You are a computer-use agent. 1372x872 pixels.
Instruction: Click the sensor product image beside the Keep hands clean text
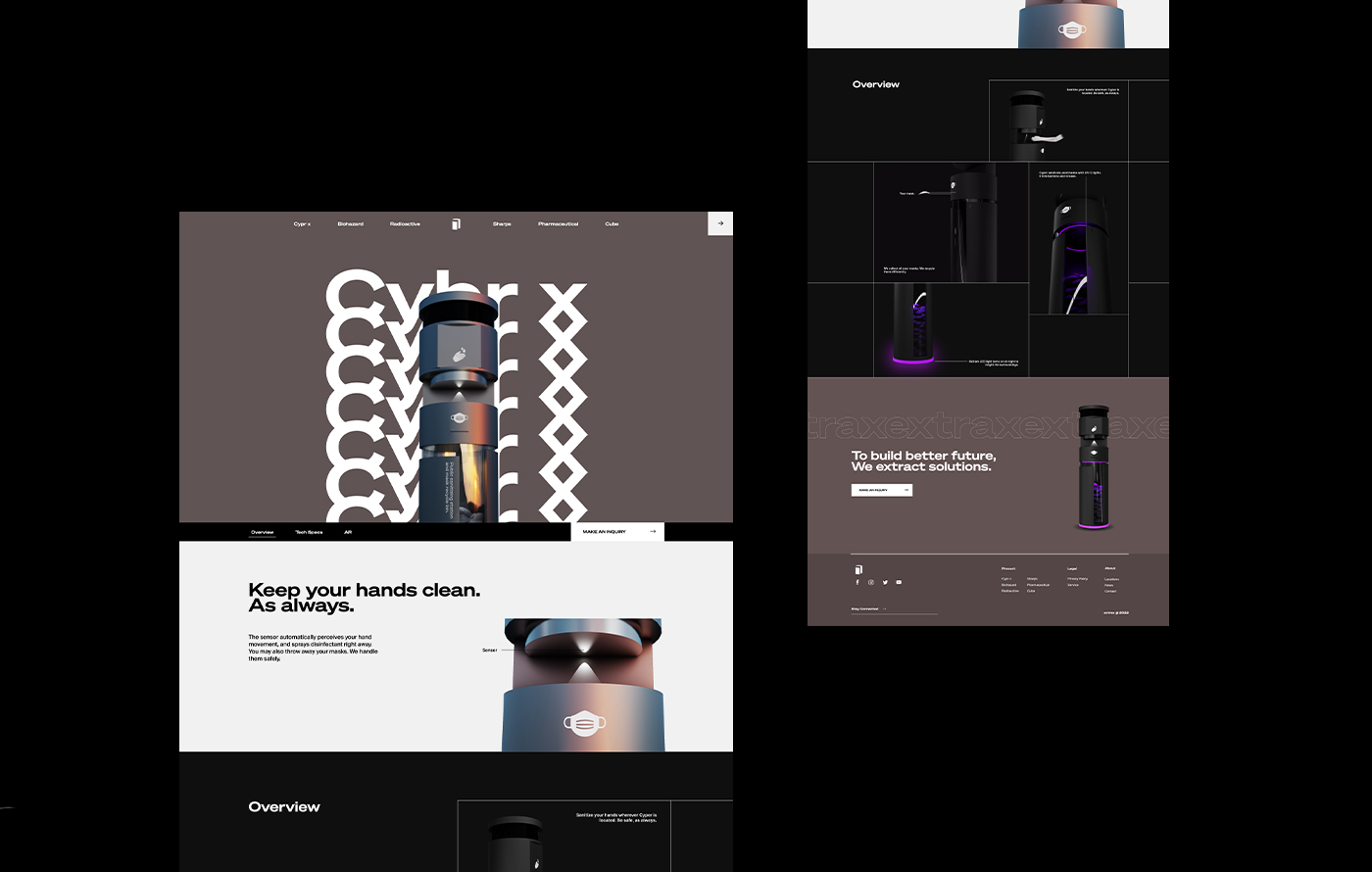[583, 684]
